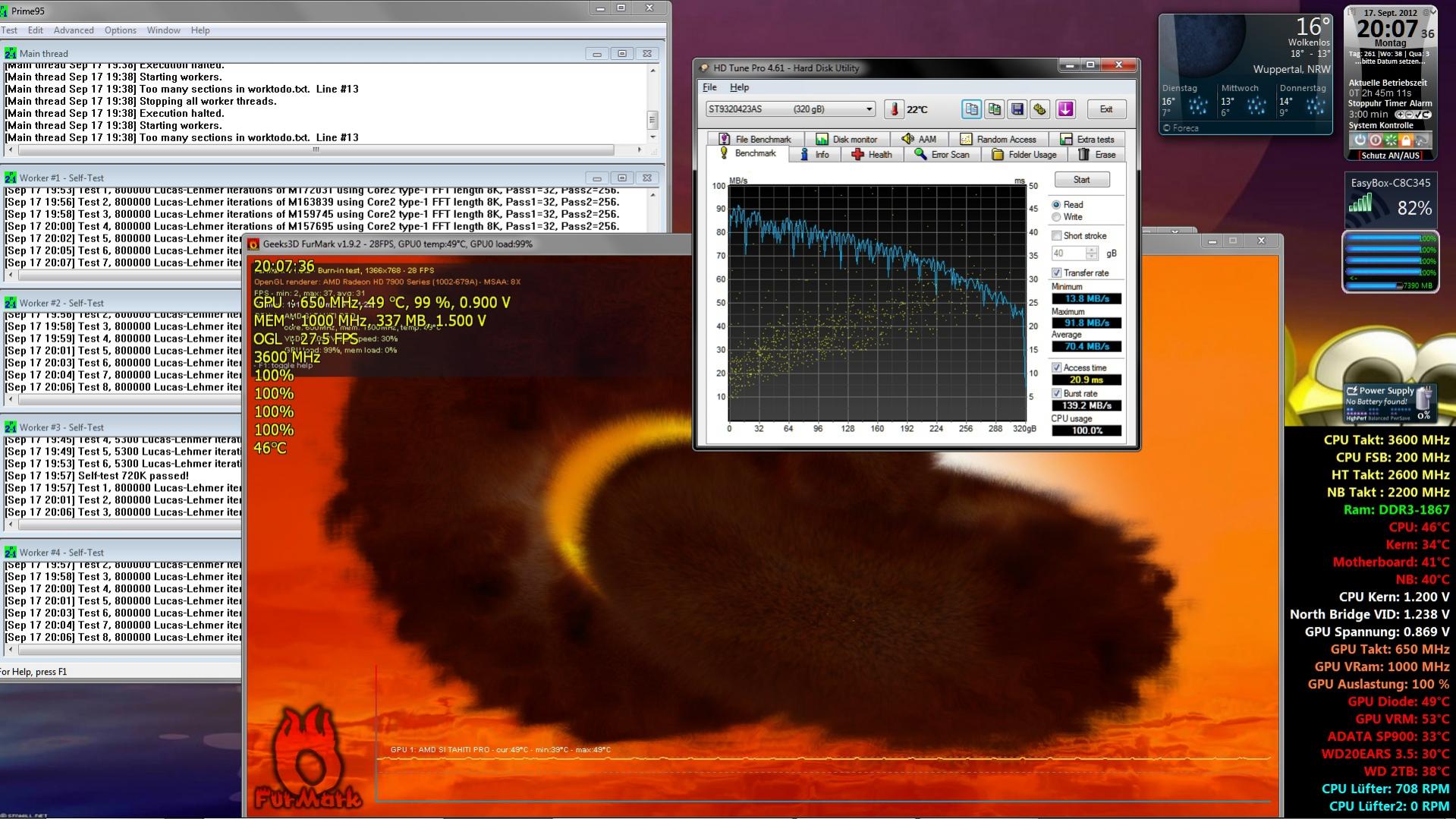Click the Worker #3 window icon in Prime95
1456x819 pixels.
(x=10, y=427)
